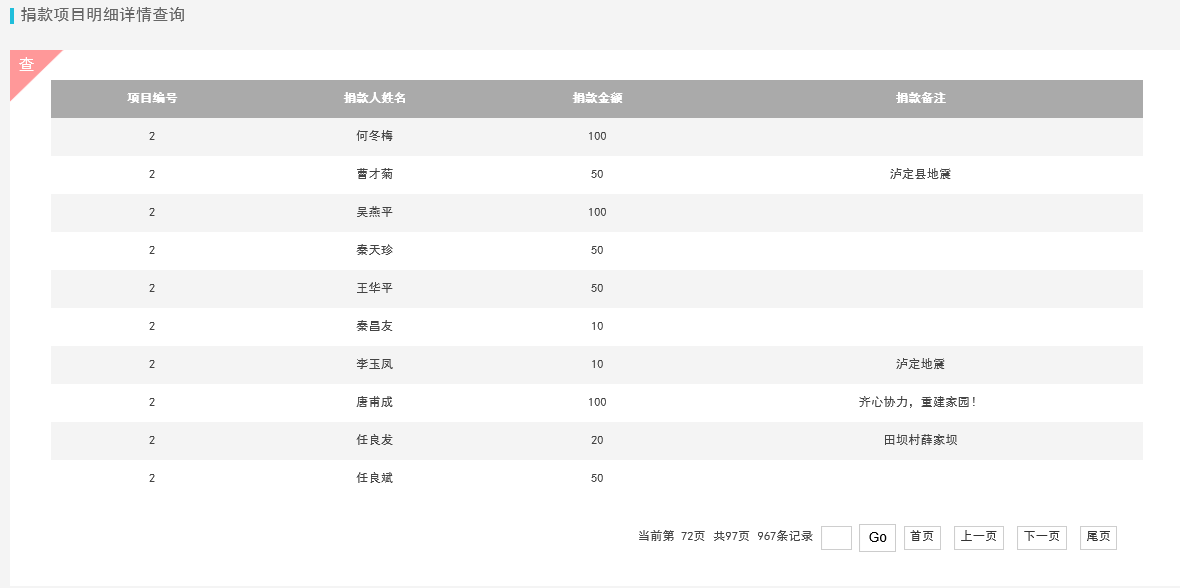Image resolution: width=1180 pixels, height=588 pixels.
Task: Go to next page (下一页)
Action: (1042, 538)
